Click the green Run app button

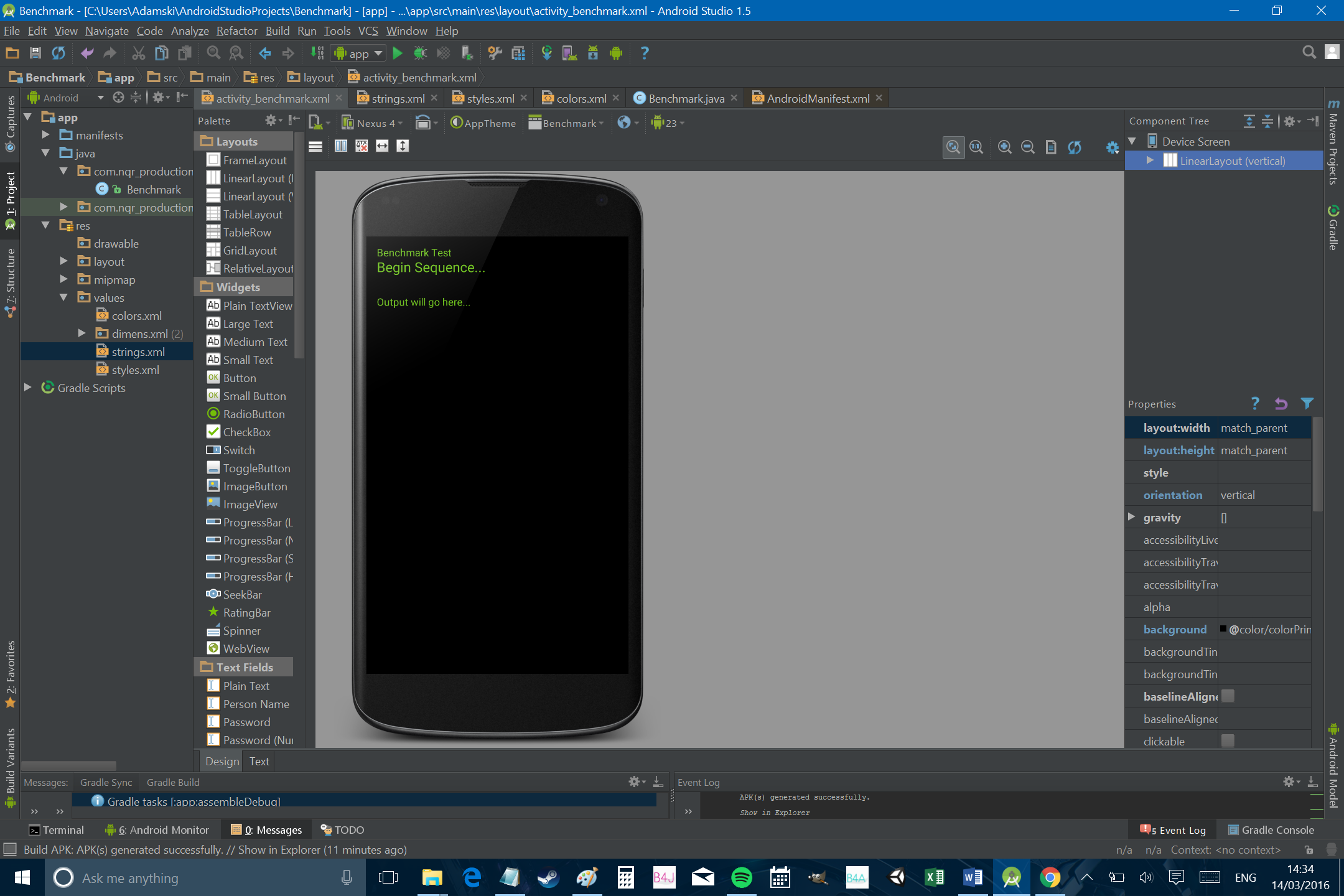point(398,54)
